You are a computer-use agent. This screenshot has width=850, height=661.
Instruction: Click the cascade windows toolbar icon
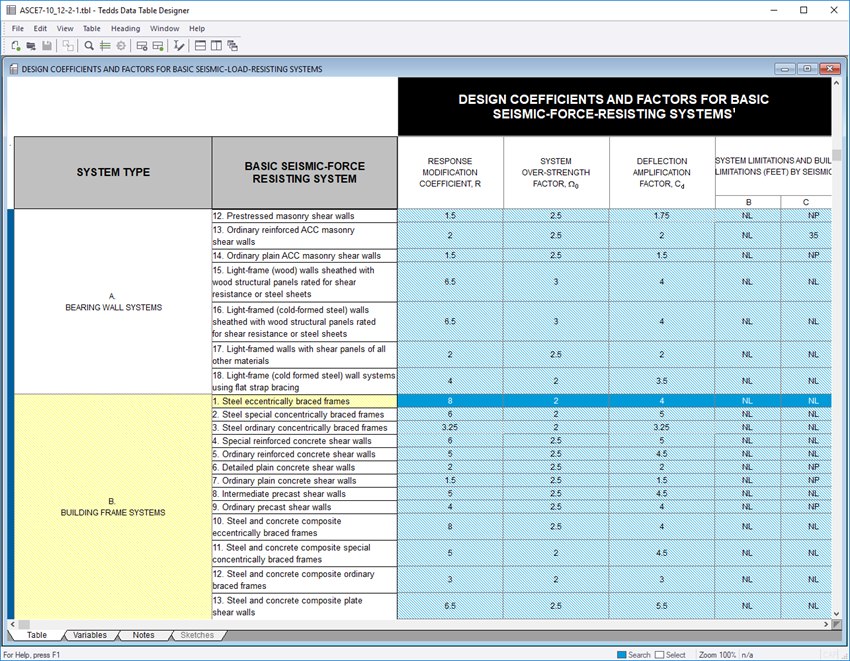click(x=234, y=45)
